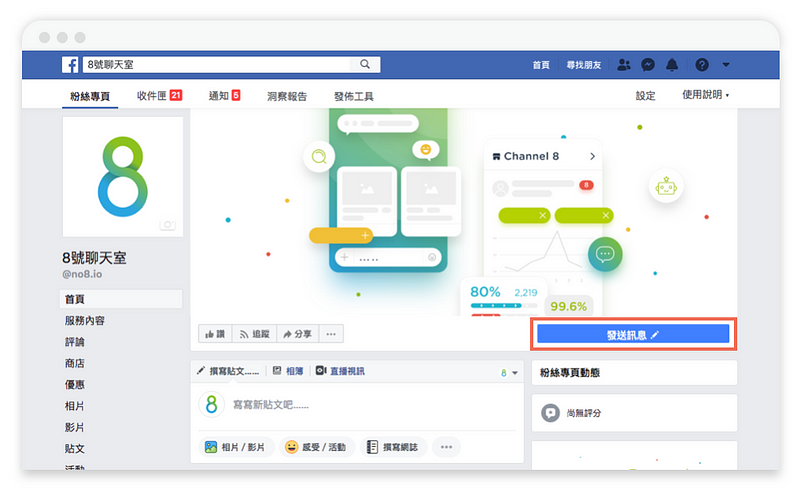Open 優惠 in the left sidebar
The image size is (800, 500).
point(74,385)
